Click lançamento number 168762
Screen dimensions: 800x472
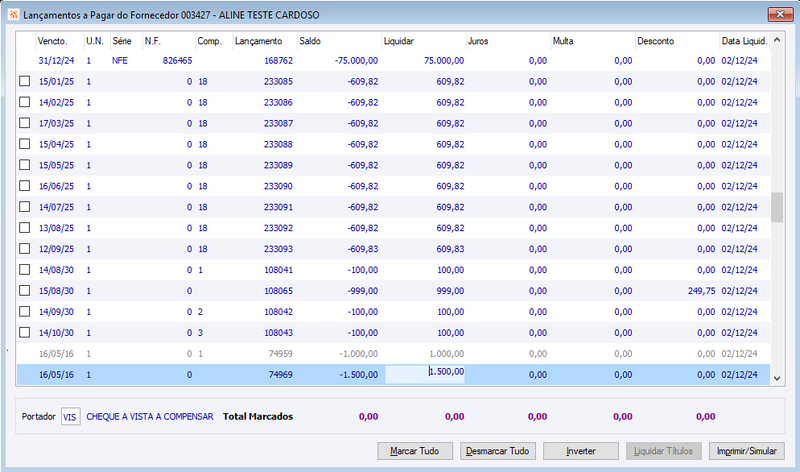(279, 60)
